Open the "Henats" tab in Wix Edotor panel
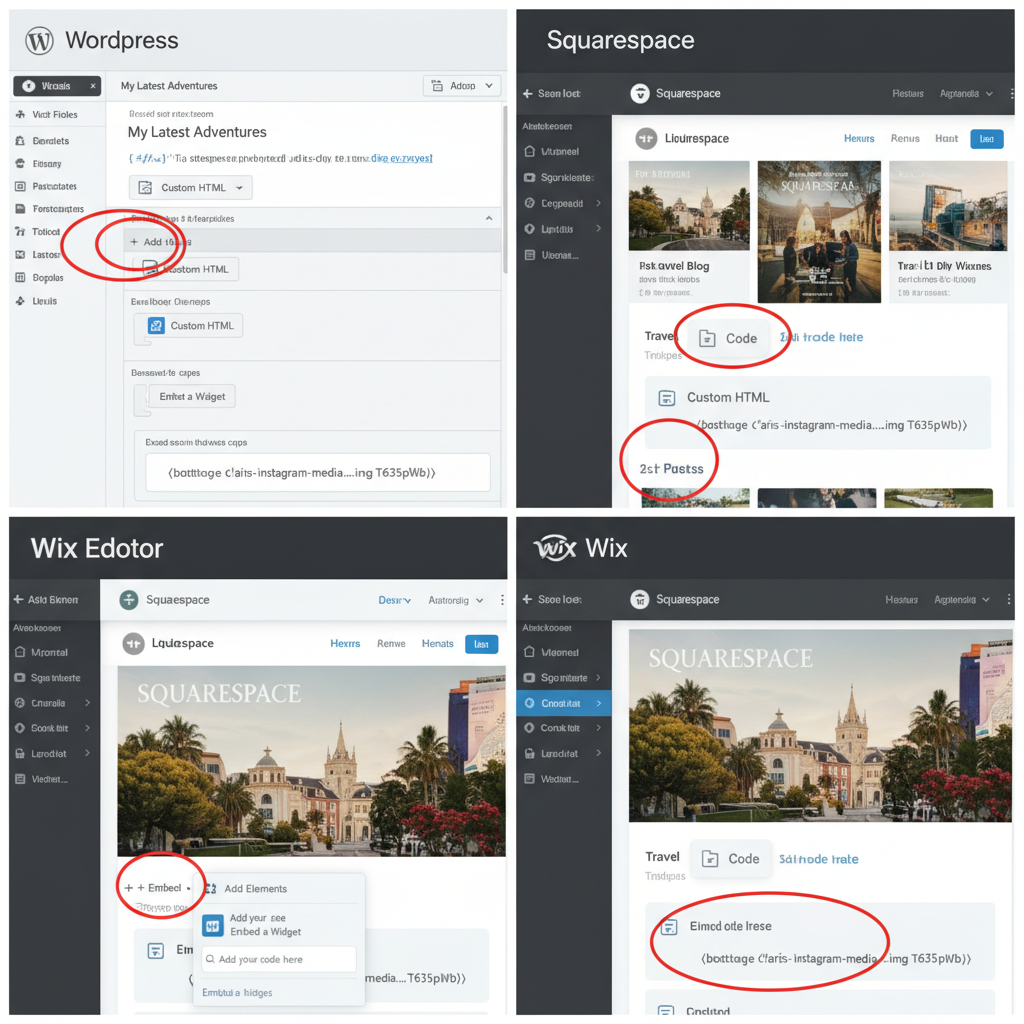 438,643
